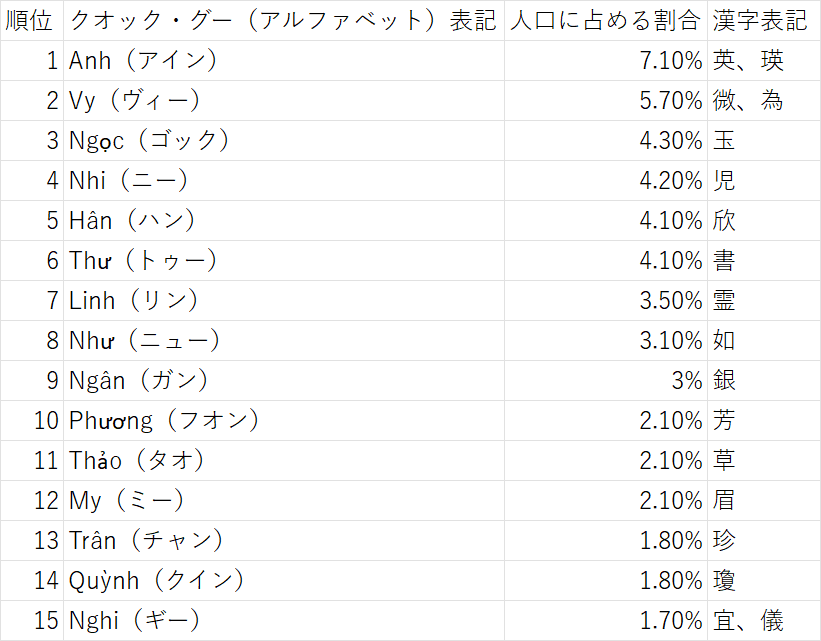This screenshot has height=641, width=821.
Task: Click the Thảo（タオ）name cell
Action: [284, 461]
